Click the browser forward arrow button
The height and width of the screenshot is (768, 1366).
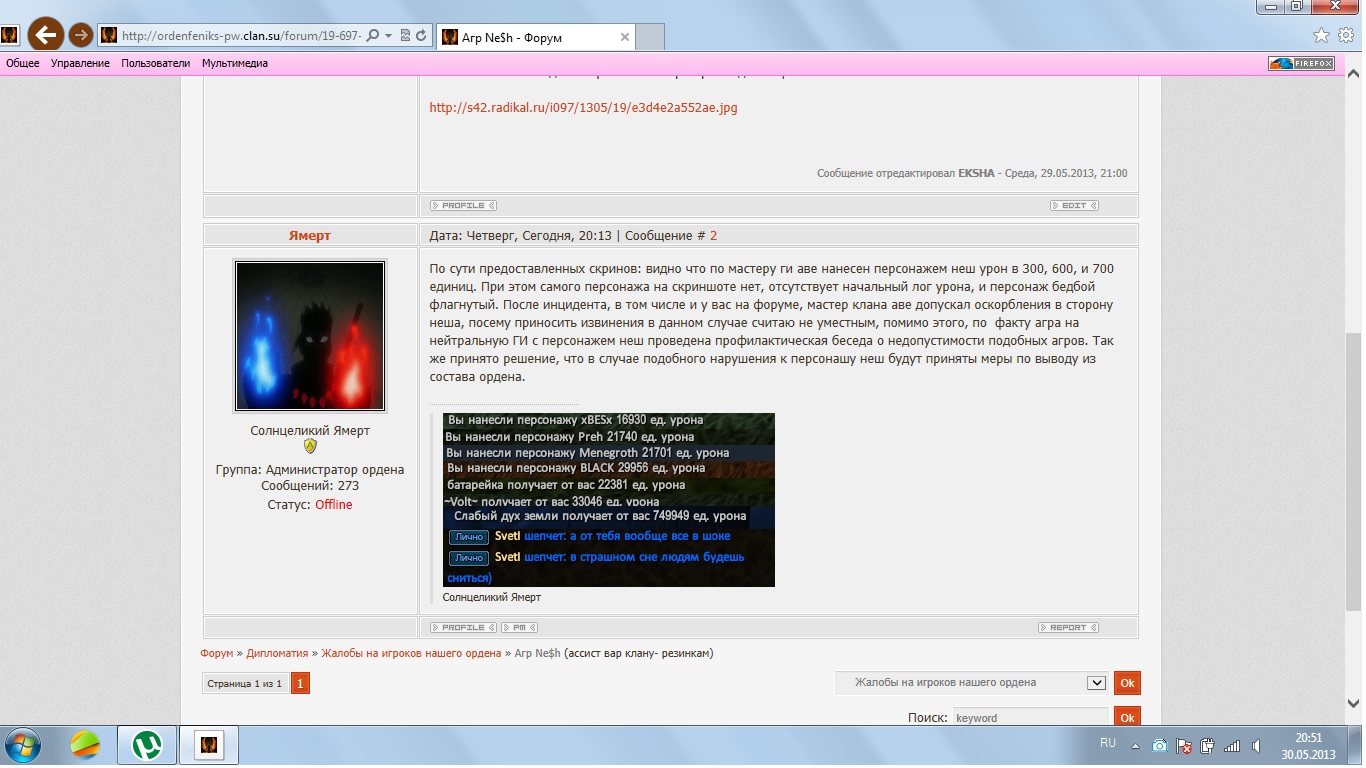click(82, 36)
